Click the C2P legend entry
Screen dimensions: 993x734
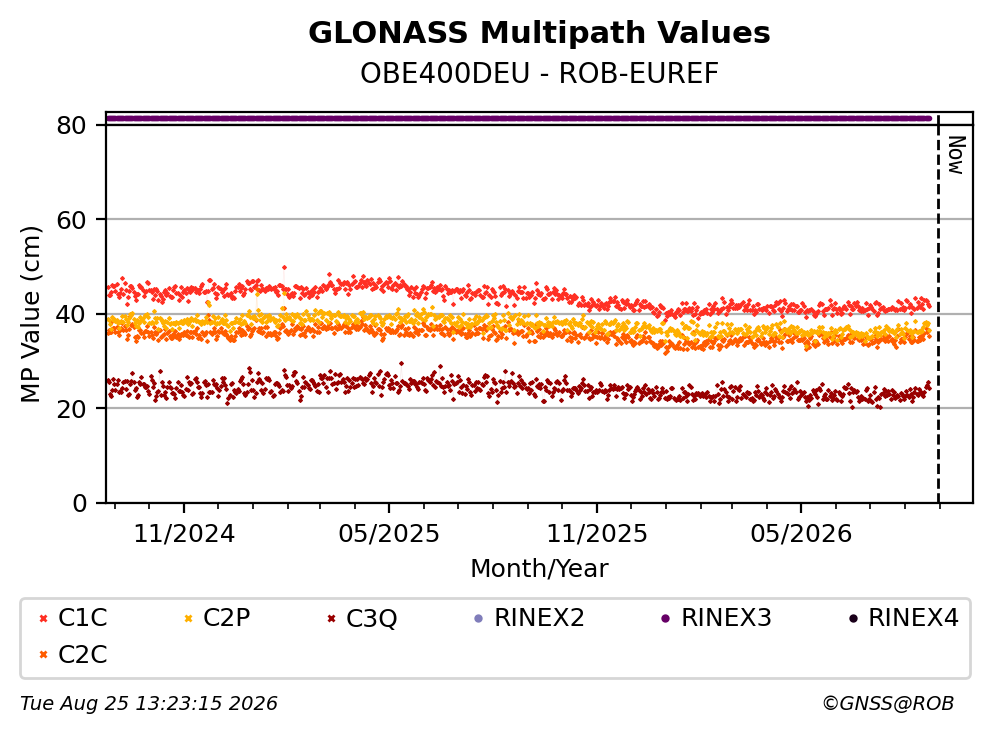[217, 617]
